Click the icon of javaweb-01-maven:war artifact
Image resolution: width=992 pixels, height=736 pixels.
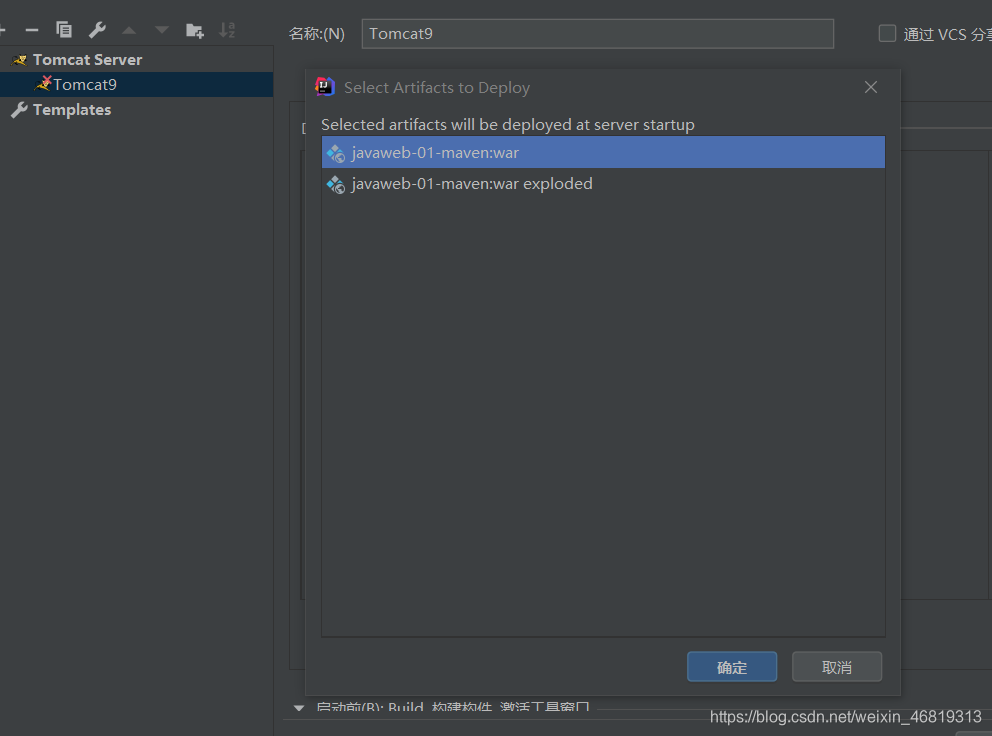point(335,153)
